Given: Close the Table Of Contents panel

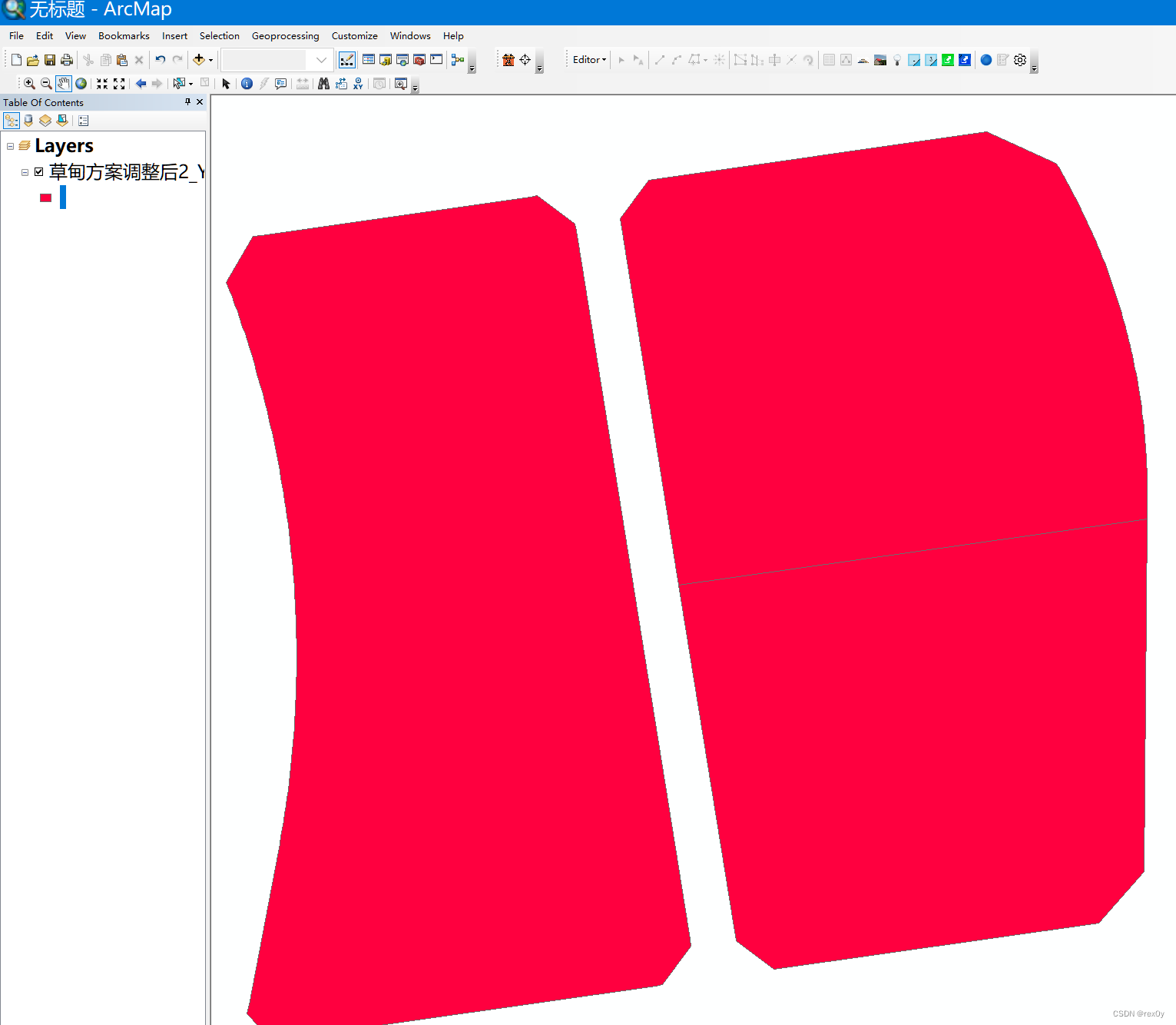Looking at the screenshot, I should 200,101.
